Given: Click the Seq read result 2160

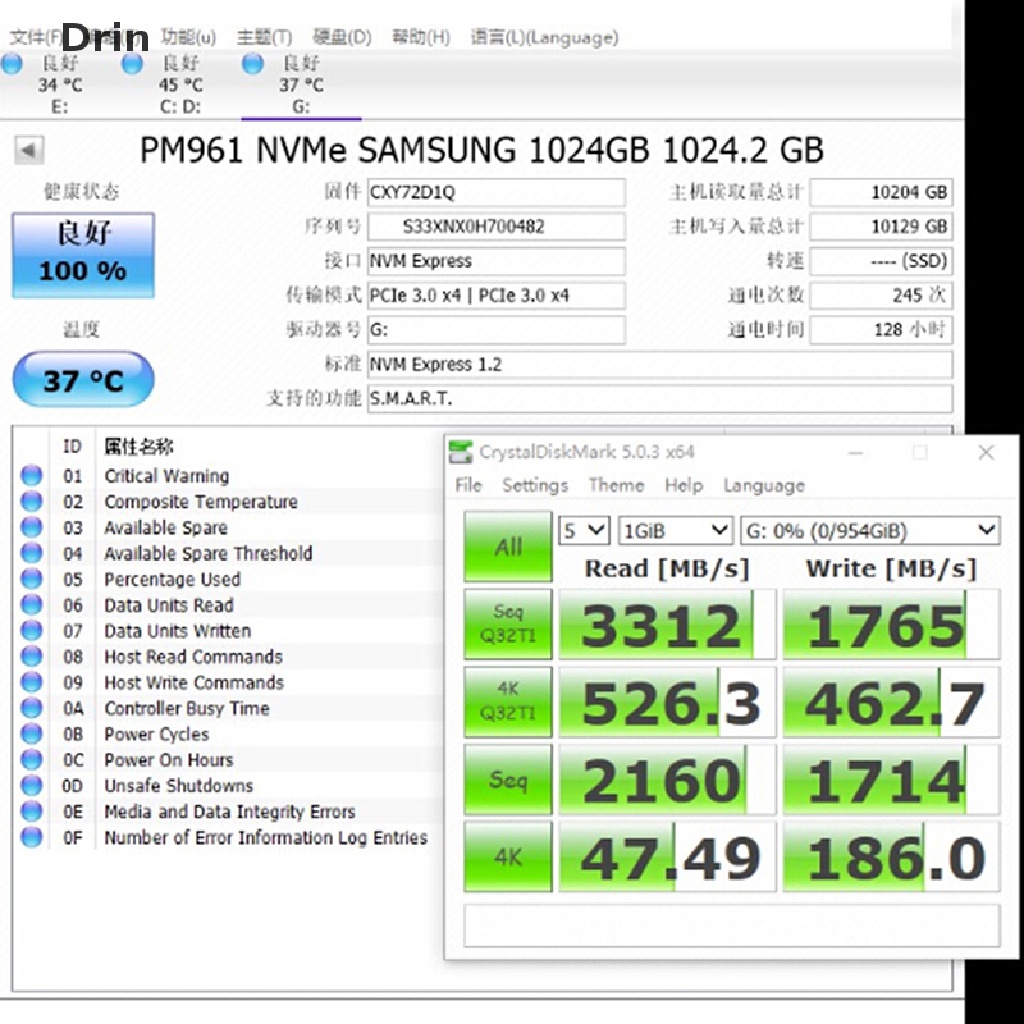Looking at the screenshot, I should (x=667, y=780).
